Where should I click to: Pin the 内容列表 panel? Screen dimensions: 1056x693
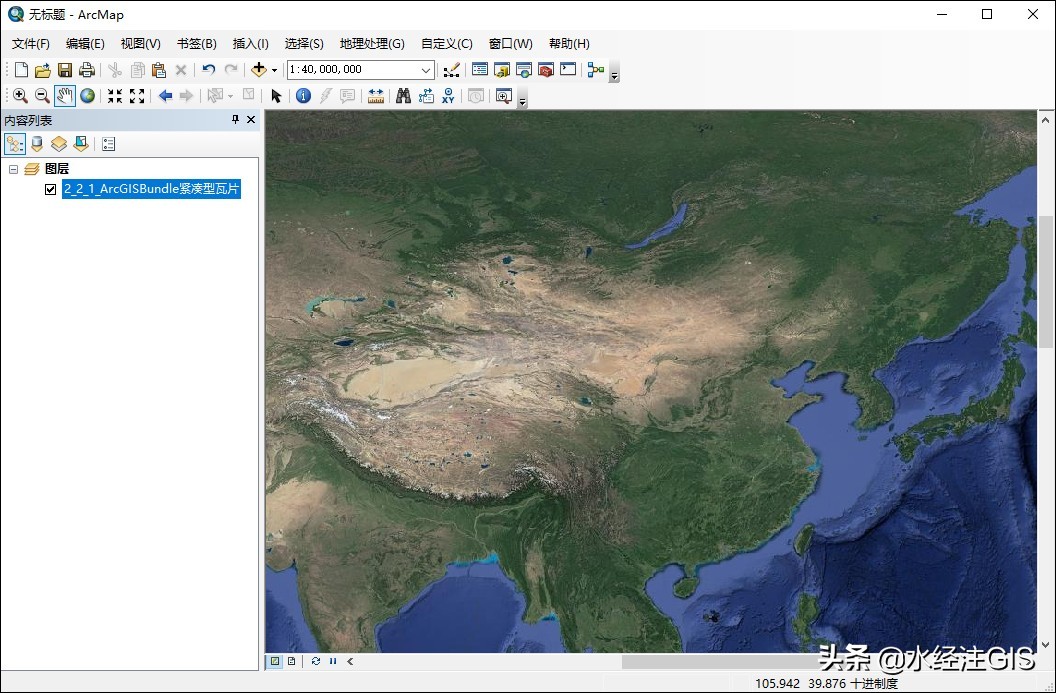235,119
